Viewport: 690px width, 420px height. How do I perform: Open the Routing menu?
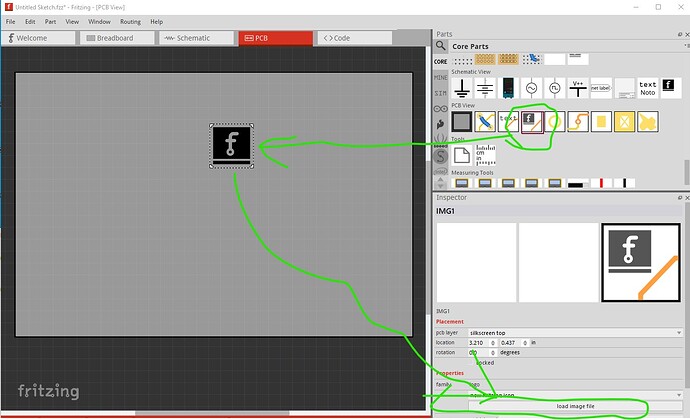(130, 21)
